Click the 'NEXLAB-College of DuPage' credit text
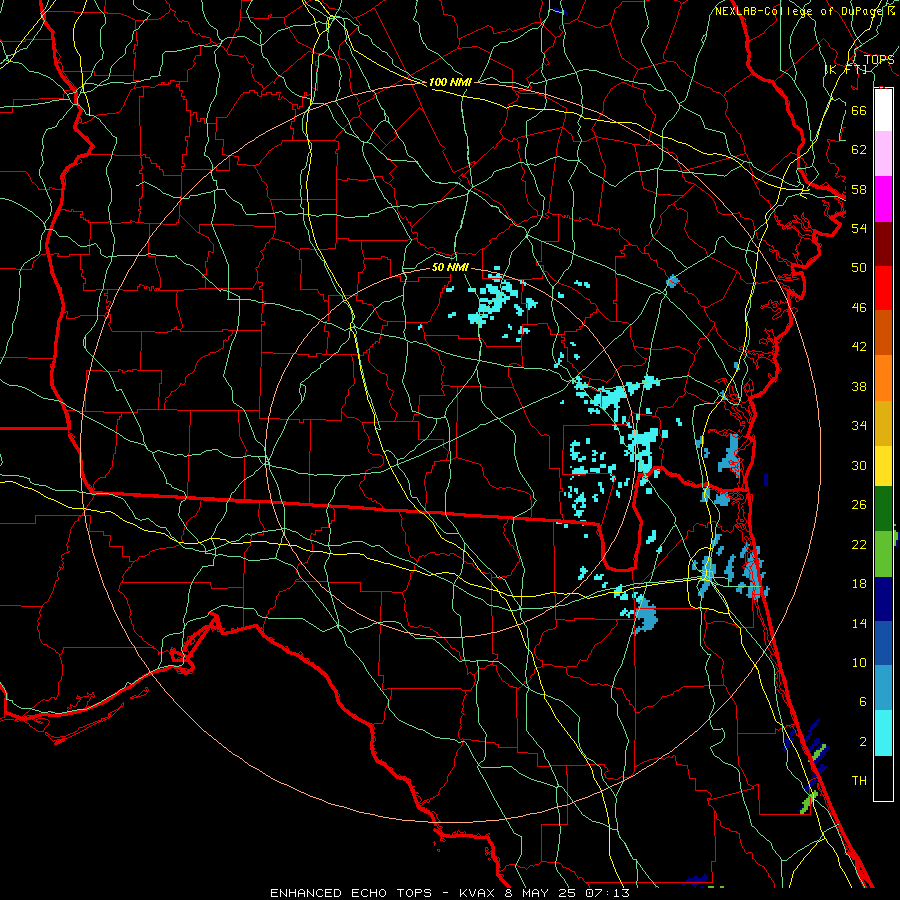 [x=800, y=11]
